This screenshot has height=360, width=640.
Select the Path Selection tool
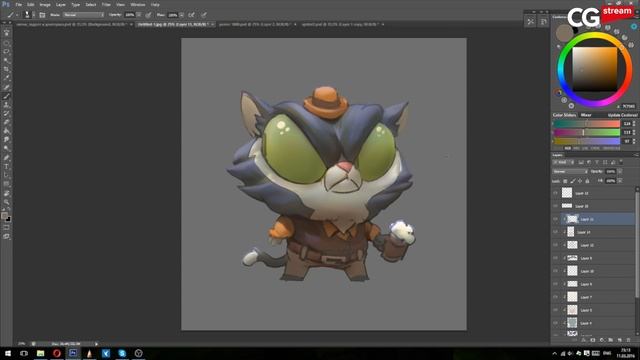coord(6,175)
